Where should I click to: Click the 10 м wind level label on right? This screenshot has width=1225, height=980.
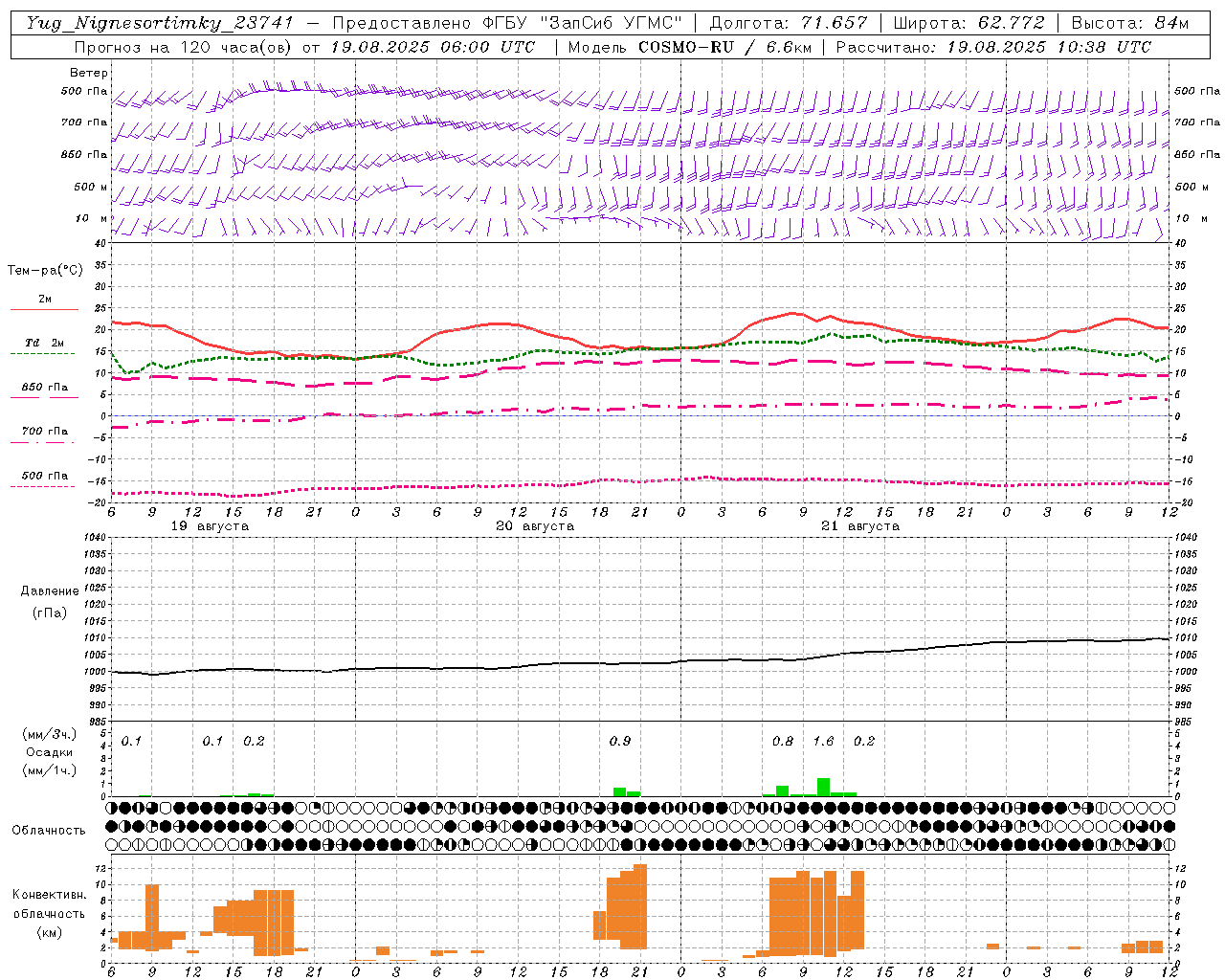click(1192, 218)
